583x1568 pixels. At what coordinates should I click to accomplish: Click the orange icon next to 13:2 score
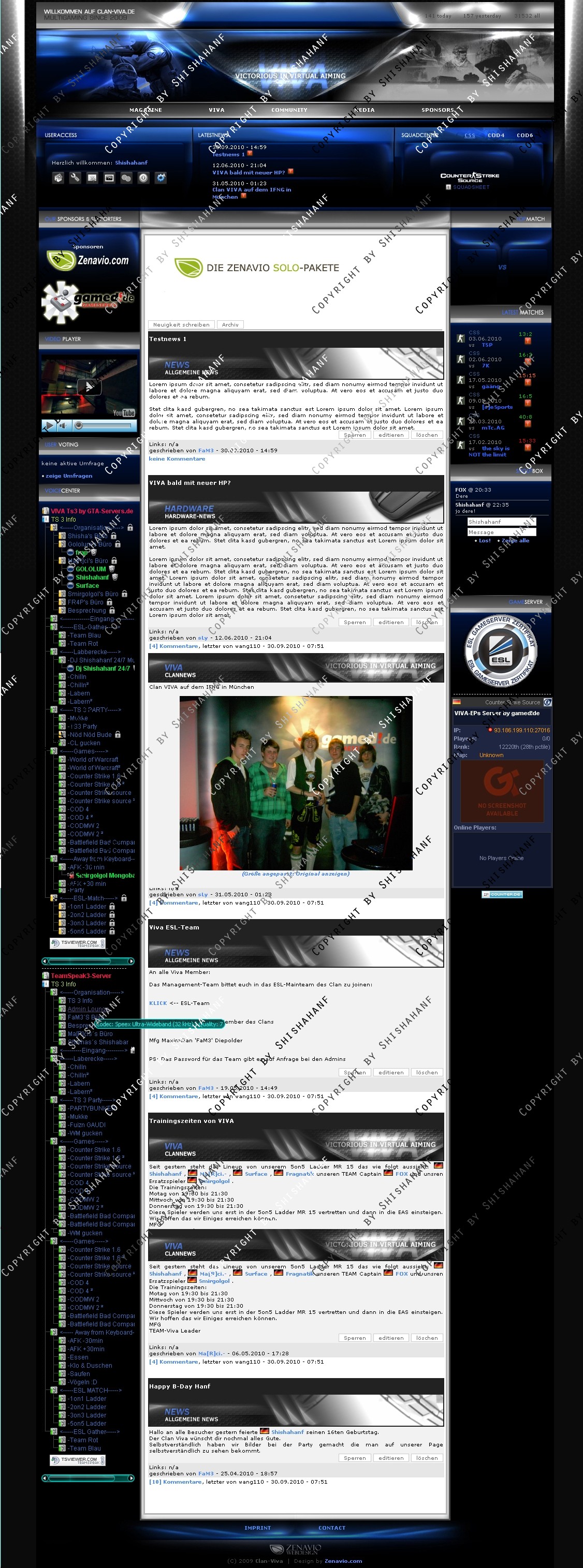pyautogui.click(x=528, y=341)
